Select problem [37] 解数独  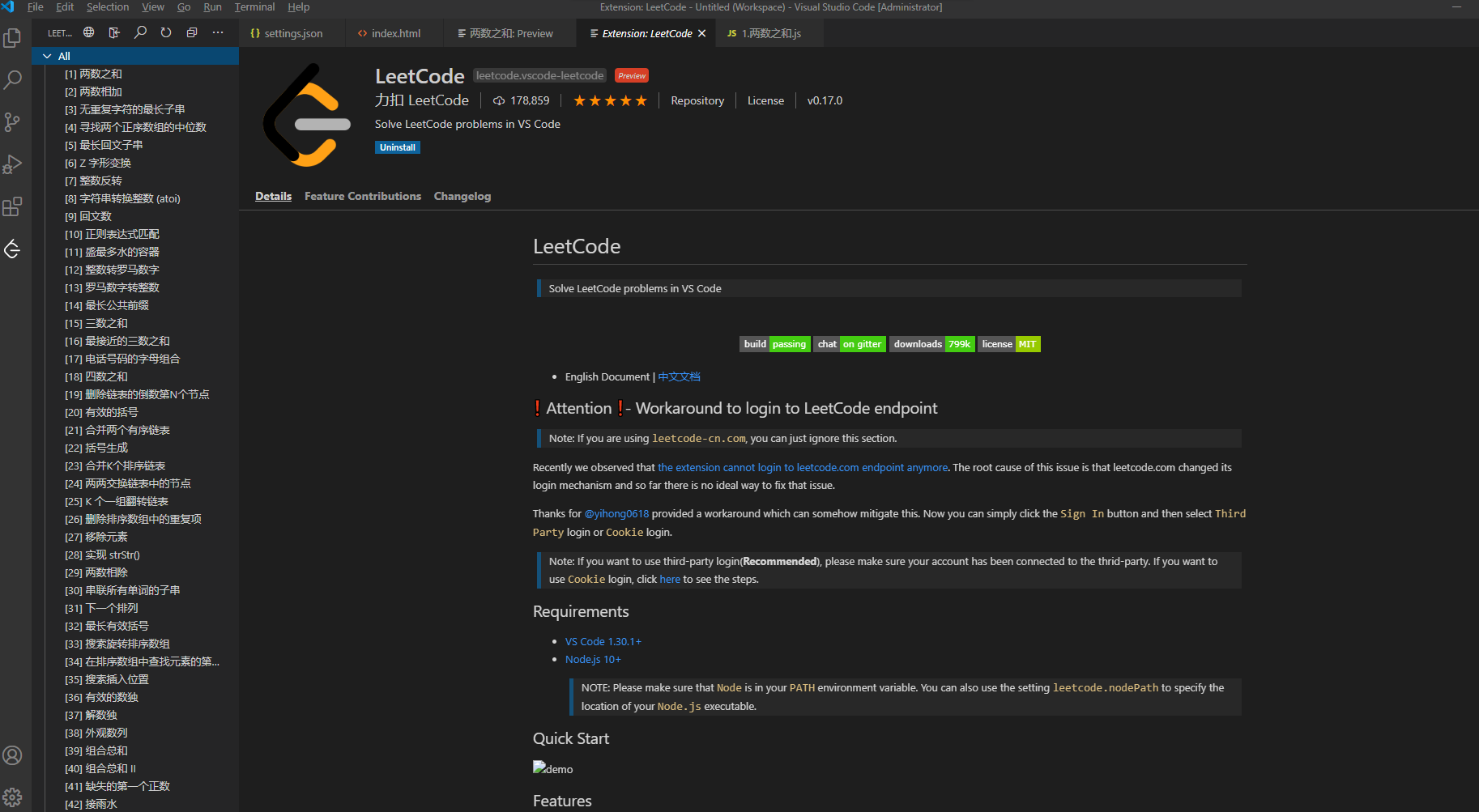pyautogui.click(x=135, y=715)
